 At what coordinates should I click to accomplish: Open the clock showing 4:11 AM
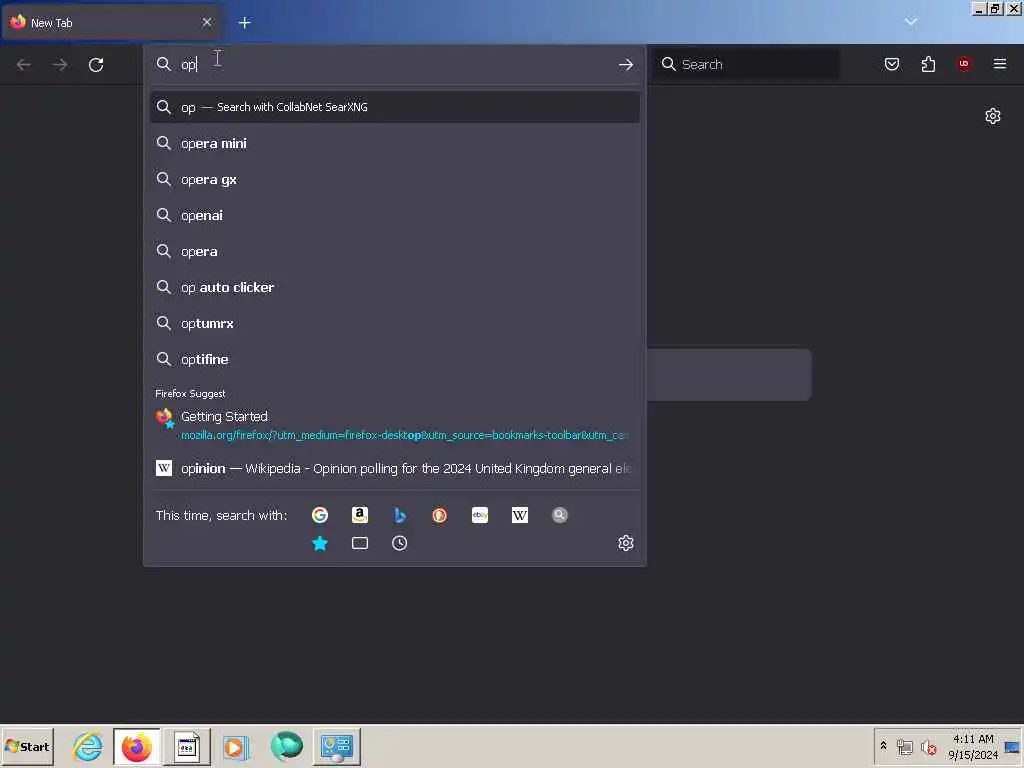pyautogui.click(x=973, y=747)
